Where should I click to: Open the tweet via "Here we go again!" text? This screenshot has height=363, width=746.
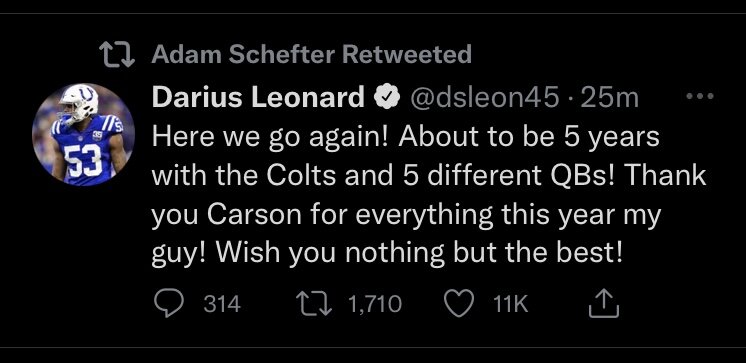point(272,137)
